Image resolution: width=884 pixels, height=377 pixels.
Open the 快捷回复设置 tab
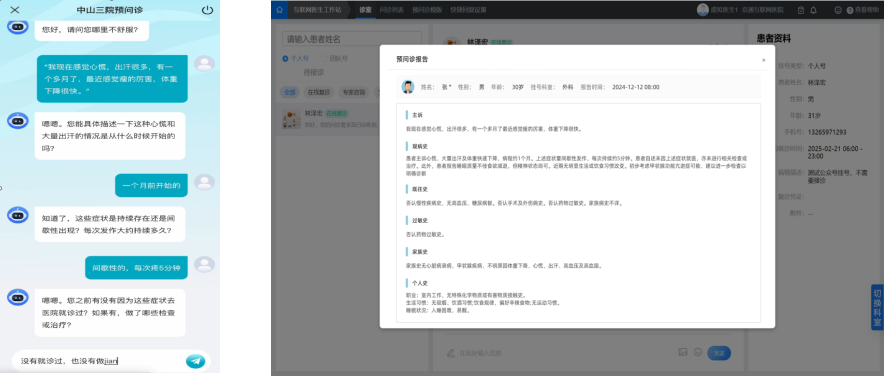(468, 10)
